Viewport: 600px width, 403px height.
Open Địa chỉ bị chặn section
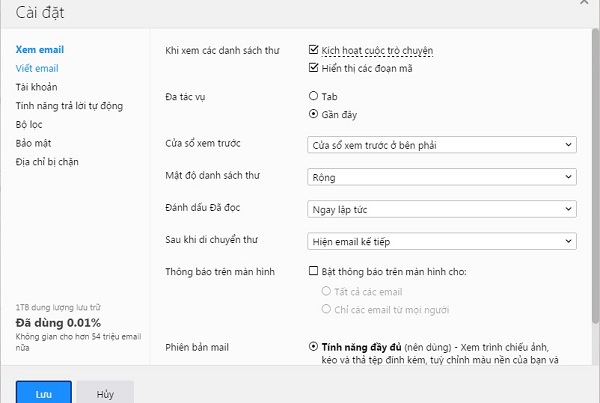point(49,162)
